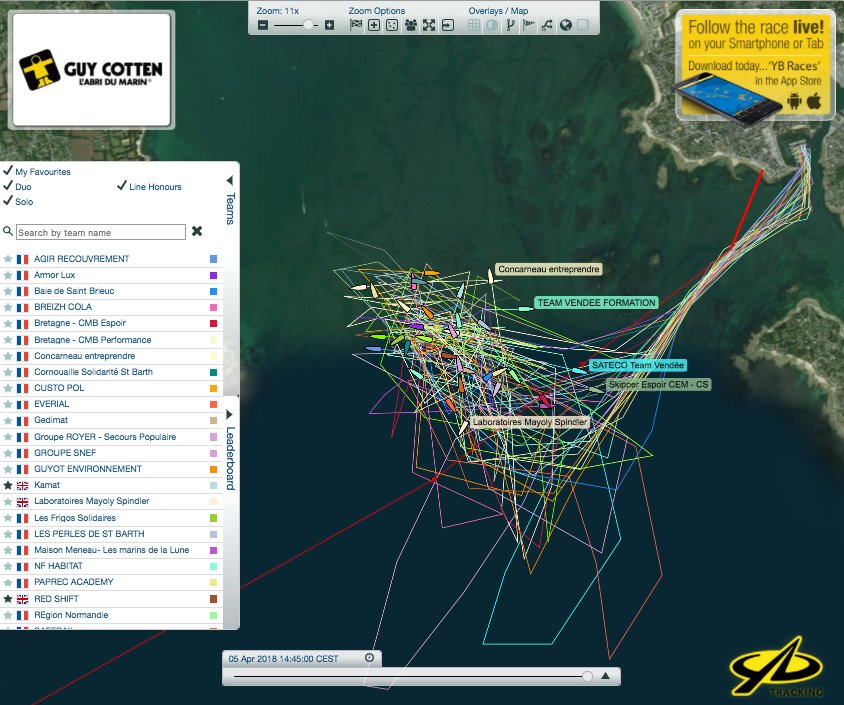Select the EVERIAL team row
This screenshot has height=705, width=844.
click(x=112, y=404)
